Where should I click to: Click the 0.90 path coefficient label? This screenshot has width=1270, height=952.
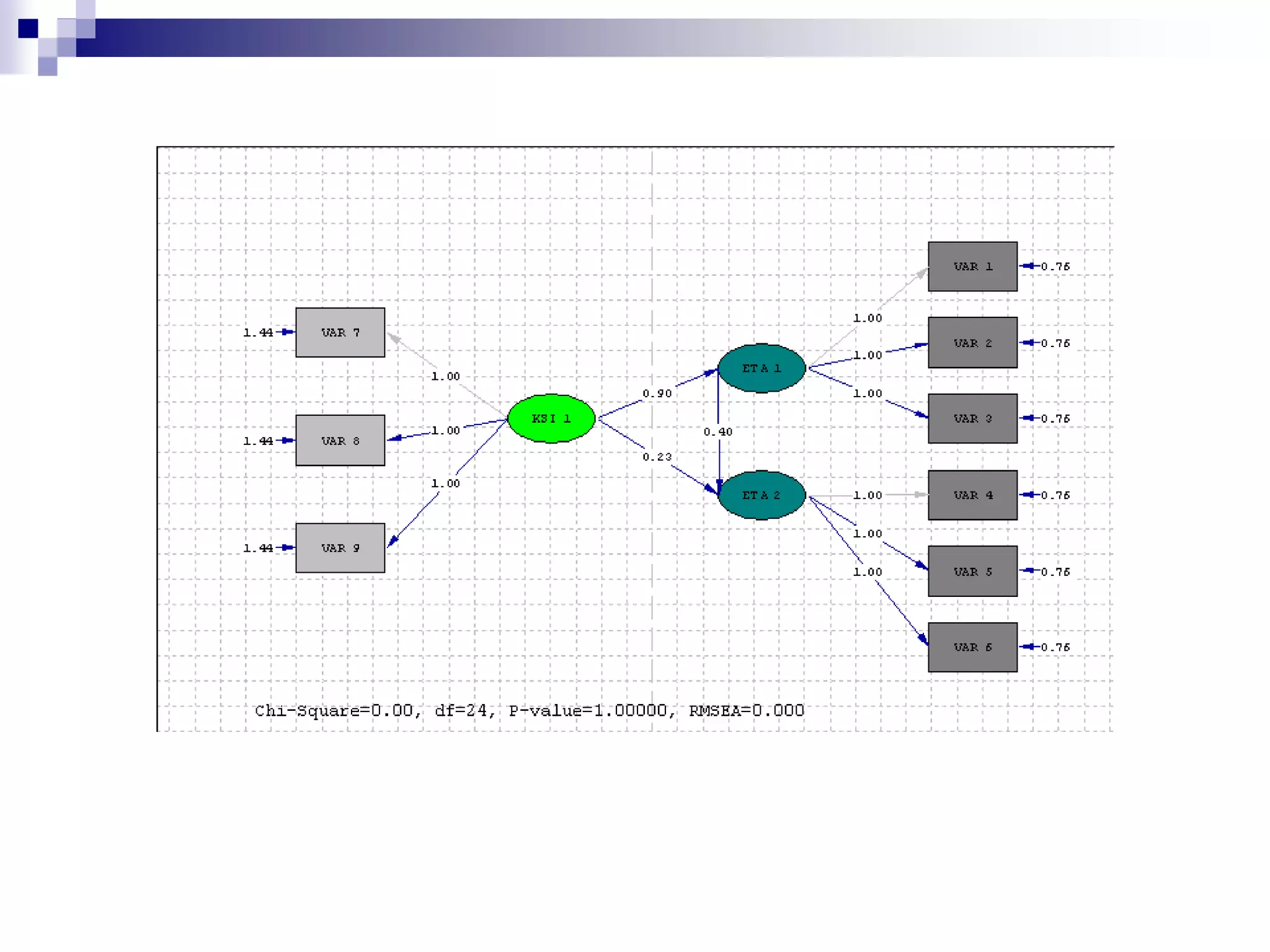click(x=657, y=394)
